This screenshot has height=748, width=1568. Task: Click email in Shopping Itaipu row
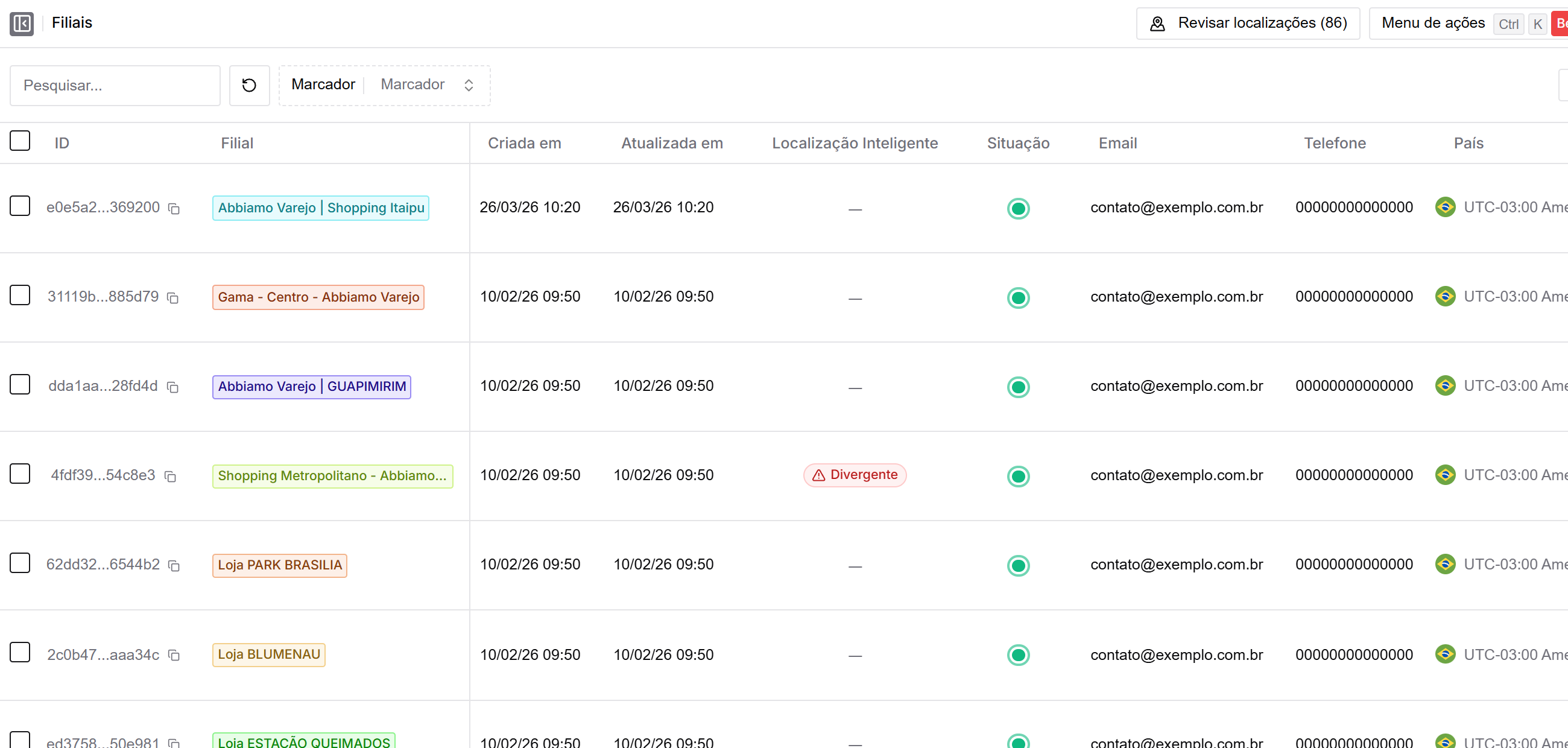coord(1177,208)
